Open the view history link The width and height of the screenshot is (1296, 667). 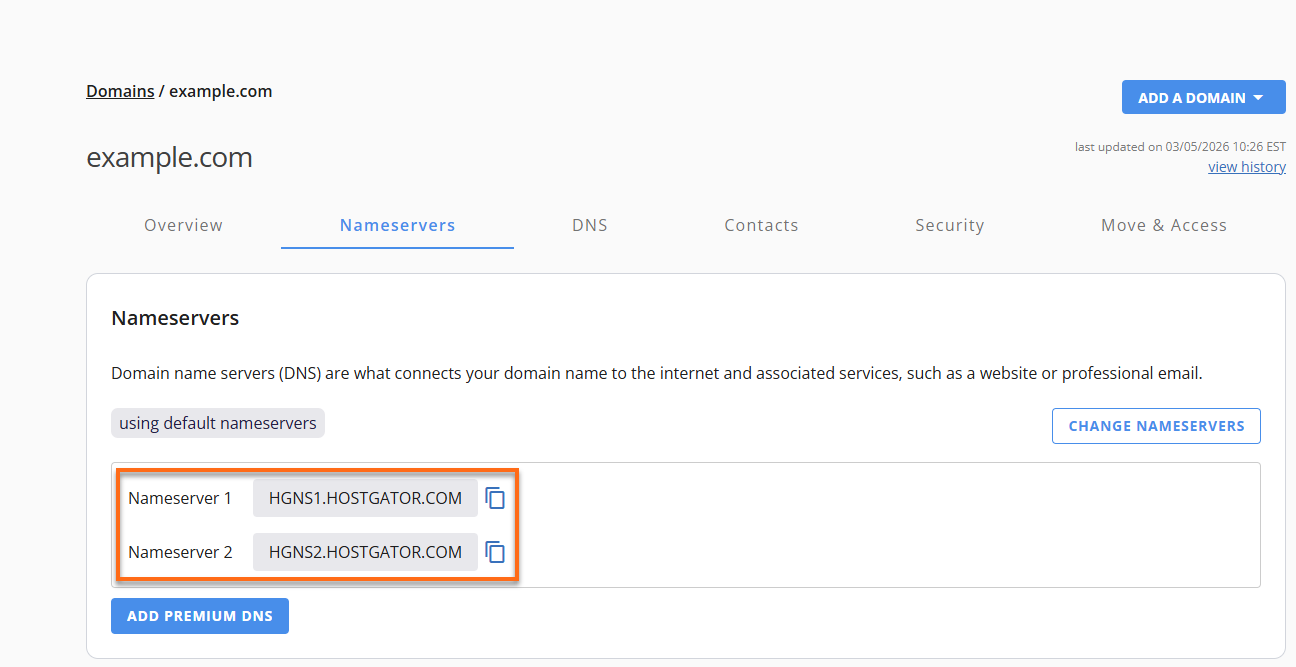tap(1247, 167)
